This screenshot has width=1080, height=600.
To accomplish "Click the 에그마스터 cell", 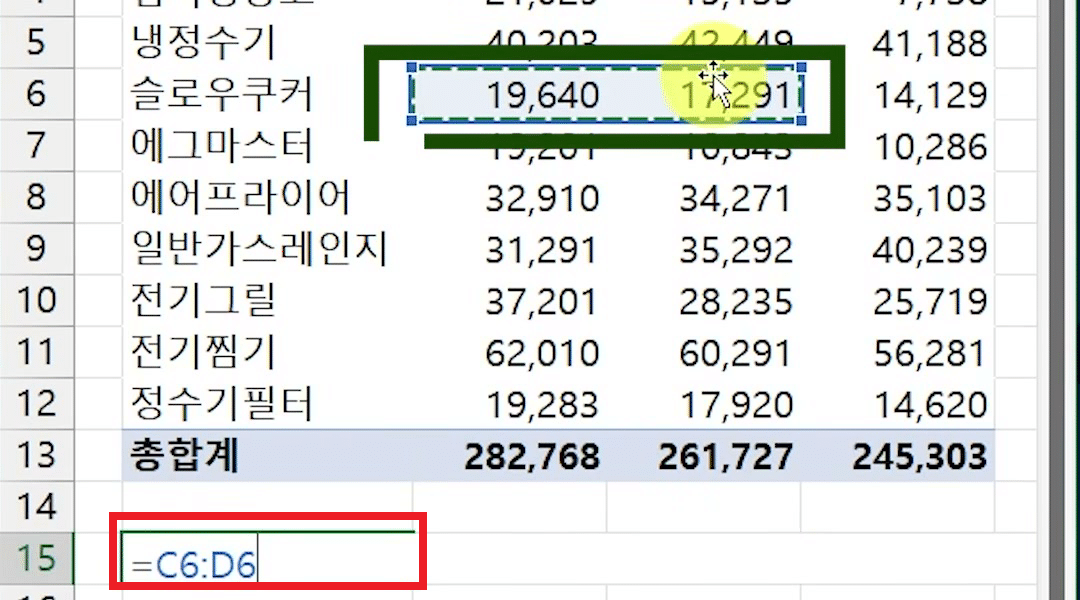I will point(268,145).
